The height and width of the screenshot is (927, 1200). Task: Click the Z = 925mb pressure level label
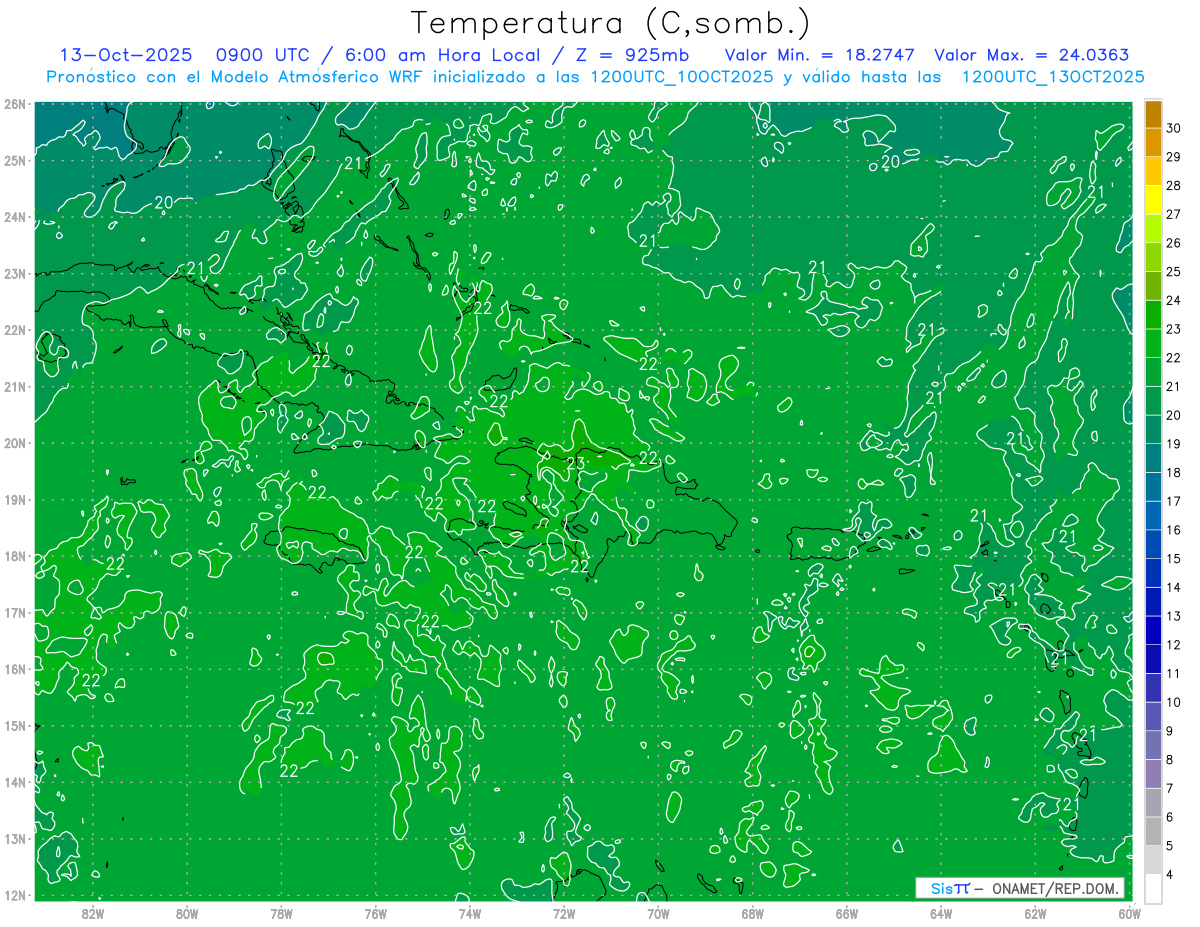[x=632, y=55]
